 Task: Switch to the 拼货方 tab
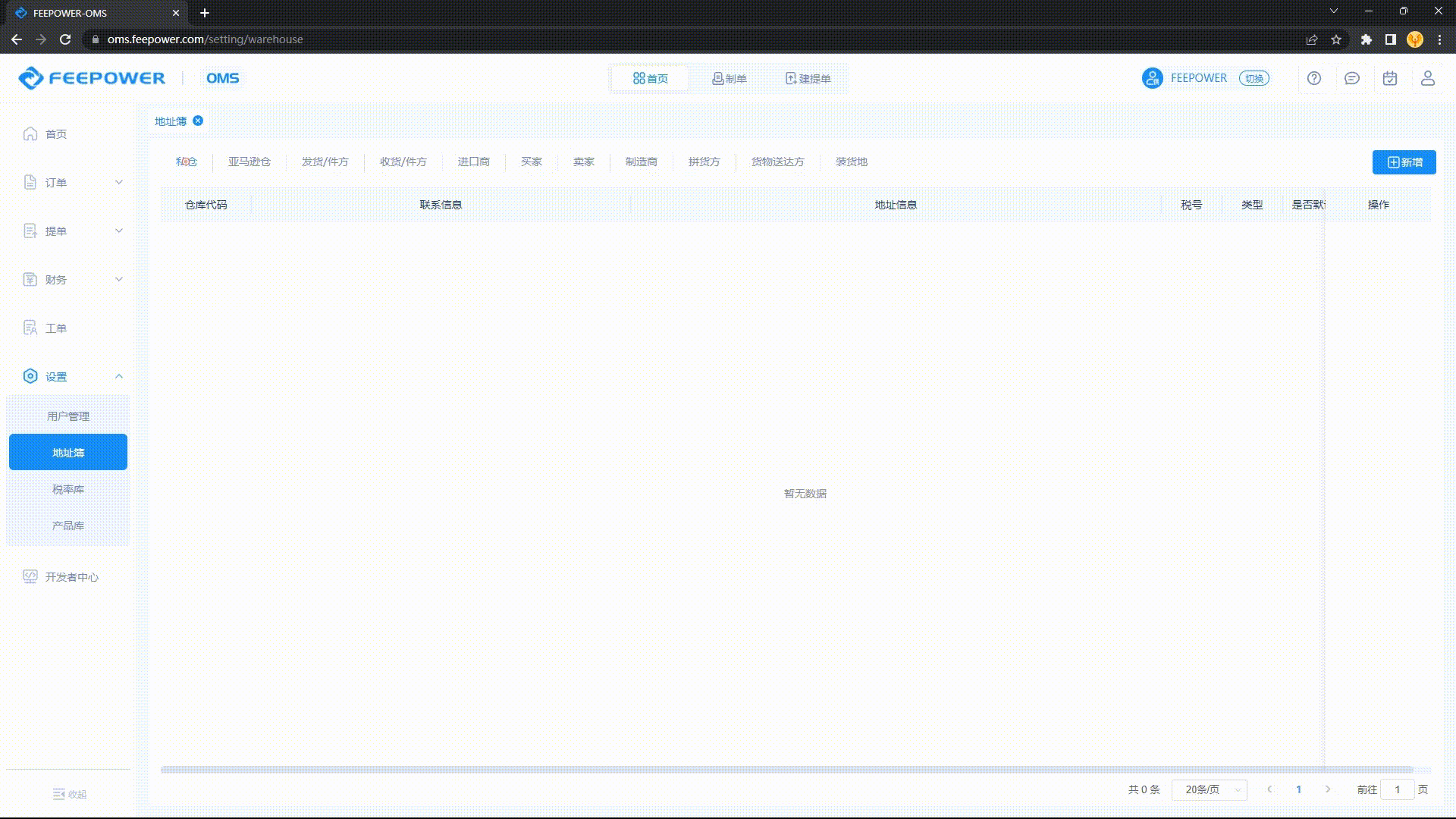tap(704, 162)
